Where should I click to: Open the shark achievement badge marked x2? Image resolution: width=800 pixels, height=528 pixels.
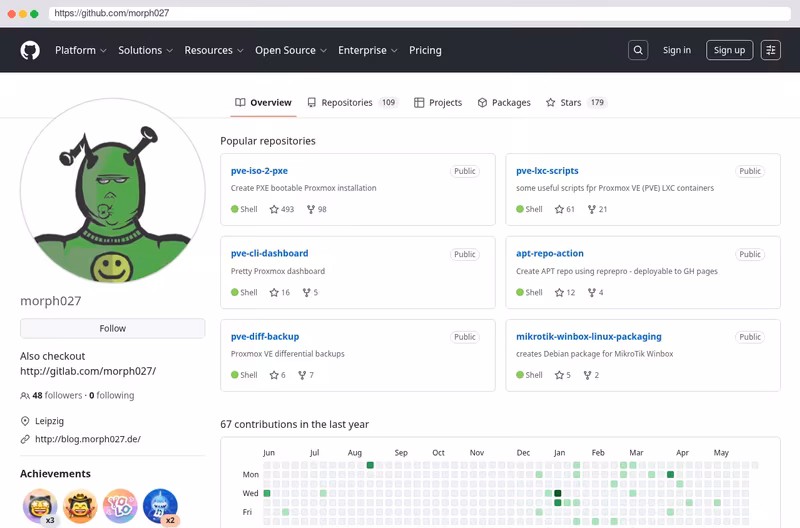coord(161,507)
